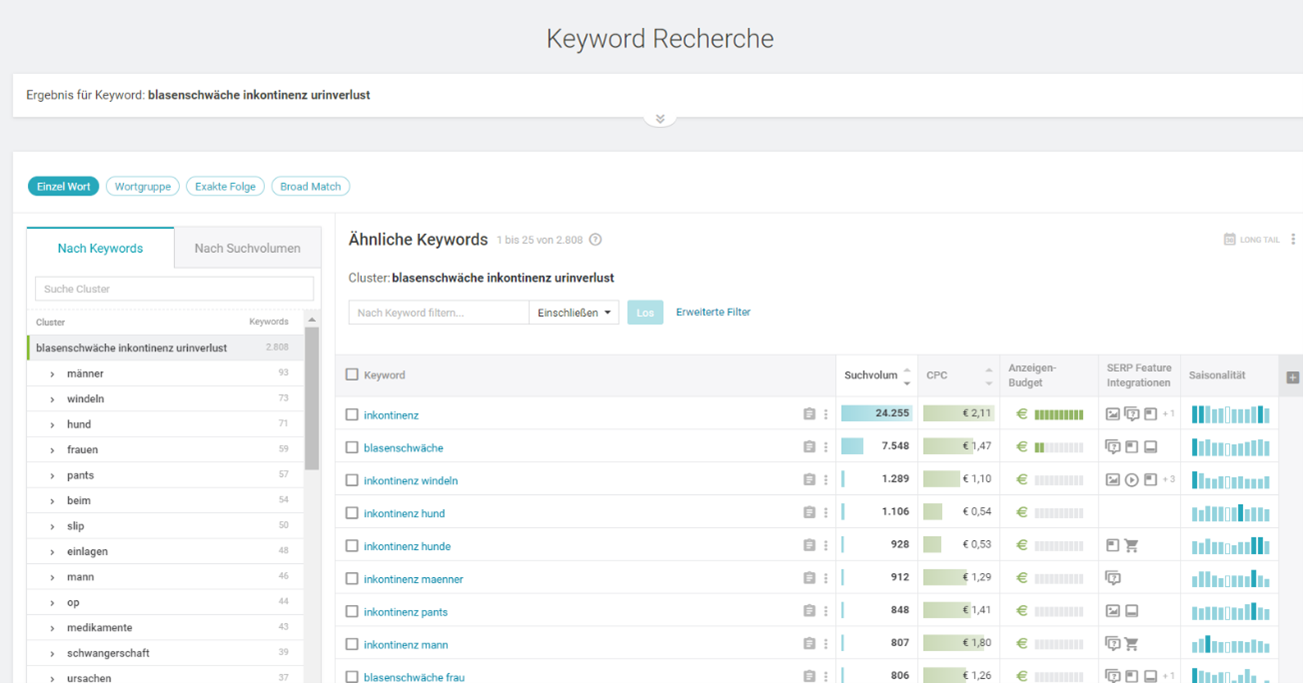
Task: Tick the checkbox for inkontinenz mann
Action: 352,644
